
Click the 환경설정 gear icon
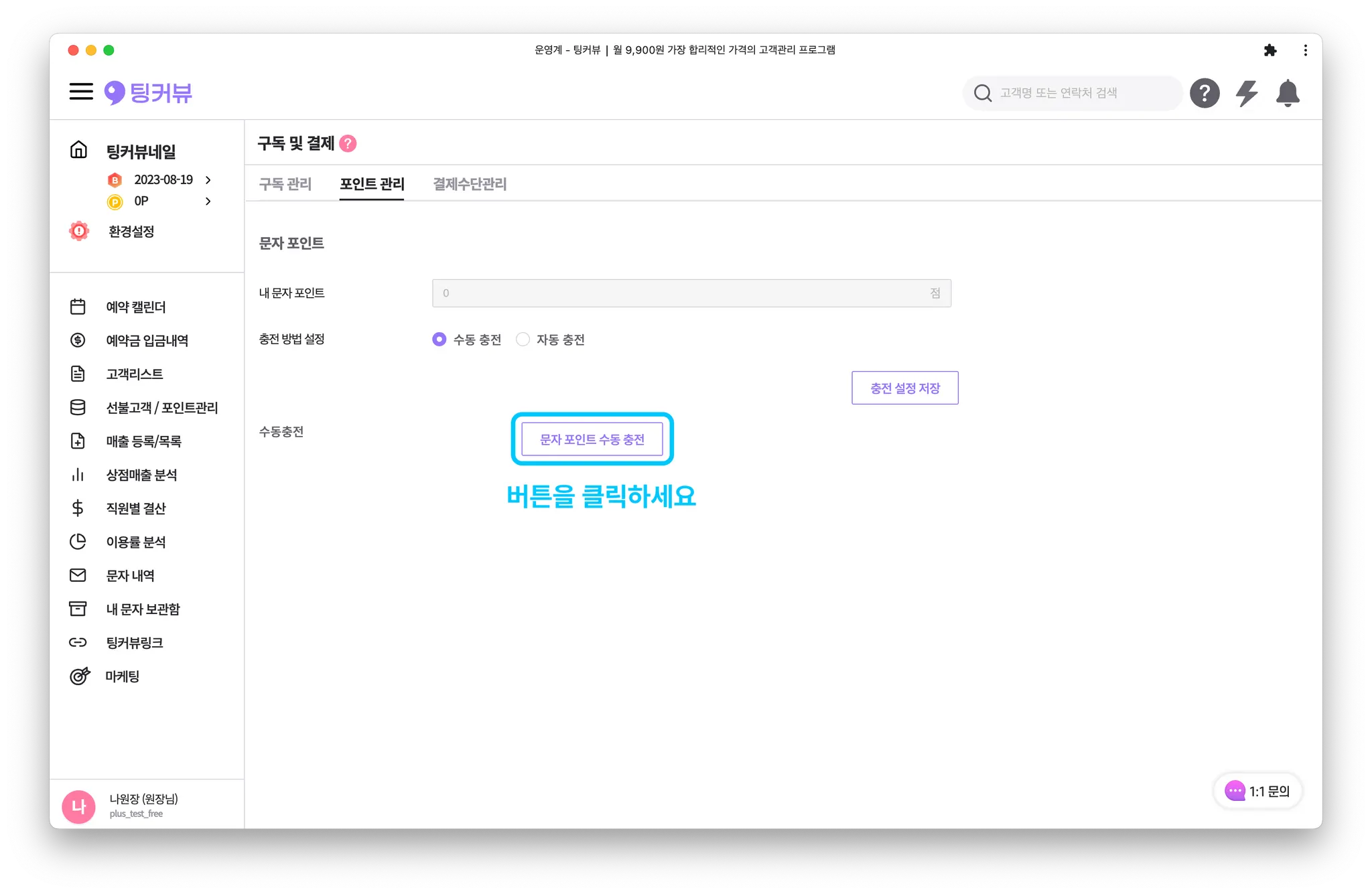coord(79,231)
